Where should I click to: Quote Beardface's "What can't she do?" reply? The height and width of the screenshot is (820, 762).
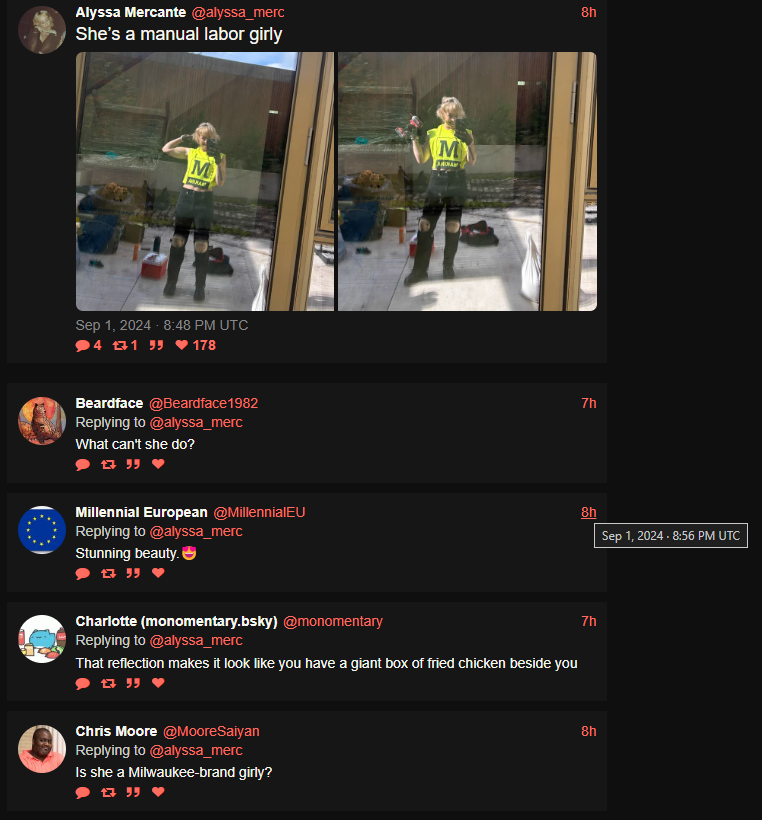coord(133,464)
